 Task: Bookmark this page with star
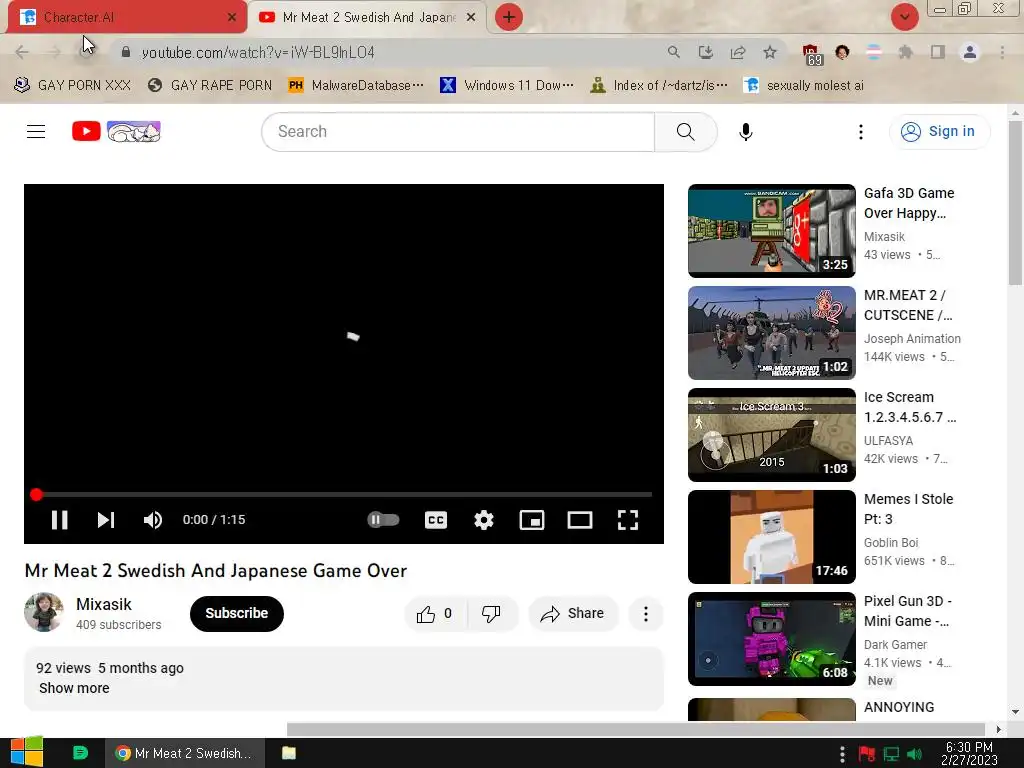[x=770, y=52]
